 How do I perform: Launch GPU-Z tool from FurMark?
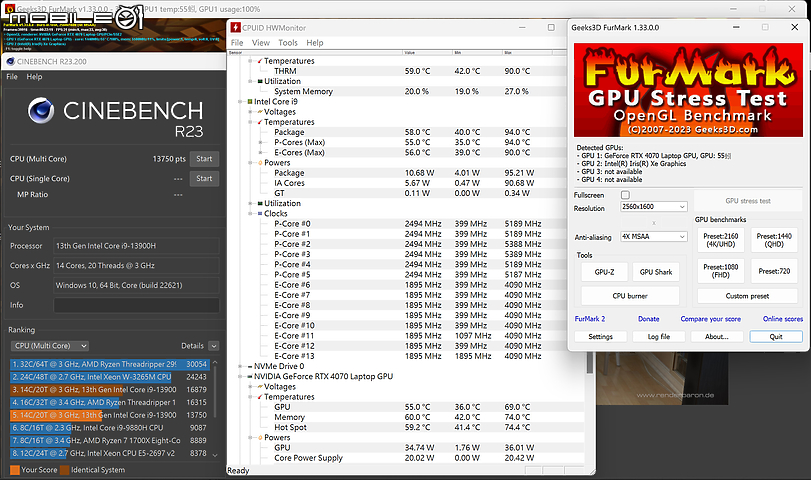[x=604, y=272]
